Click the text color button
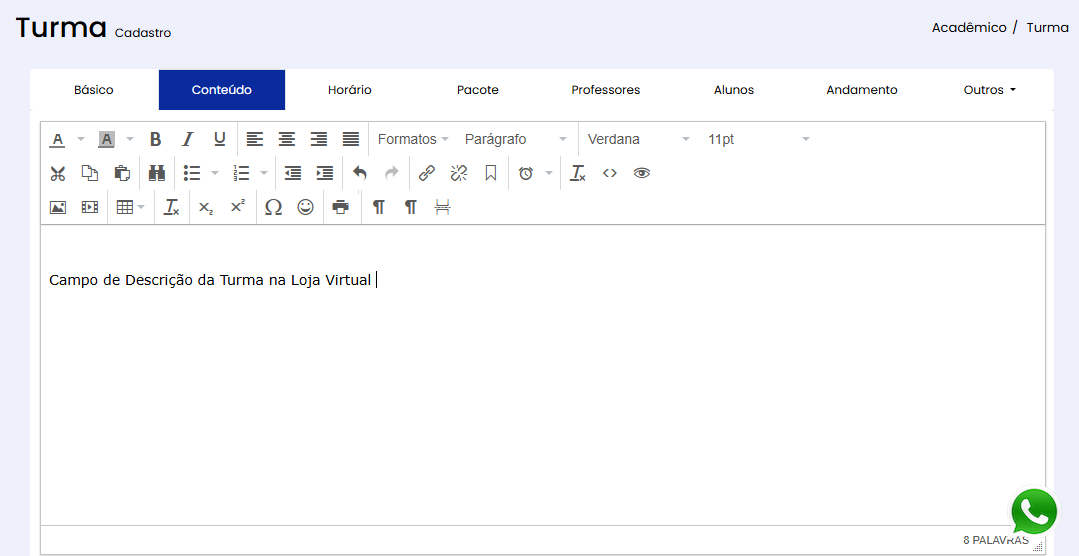 tap(58, 140)
